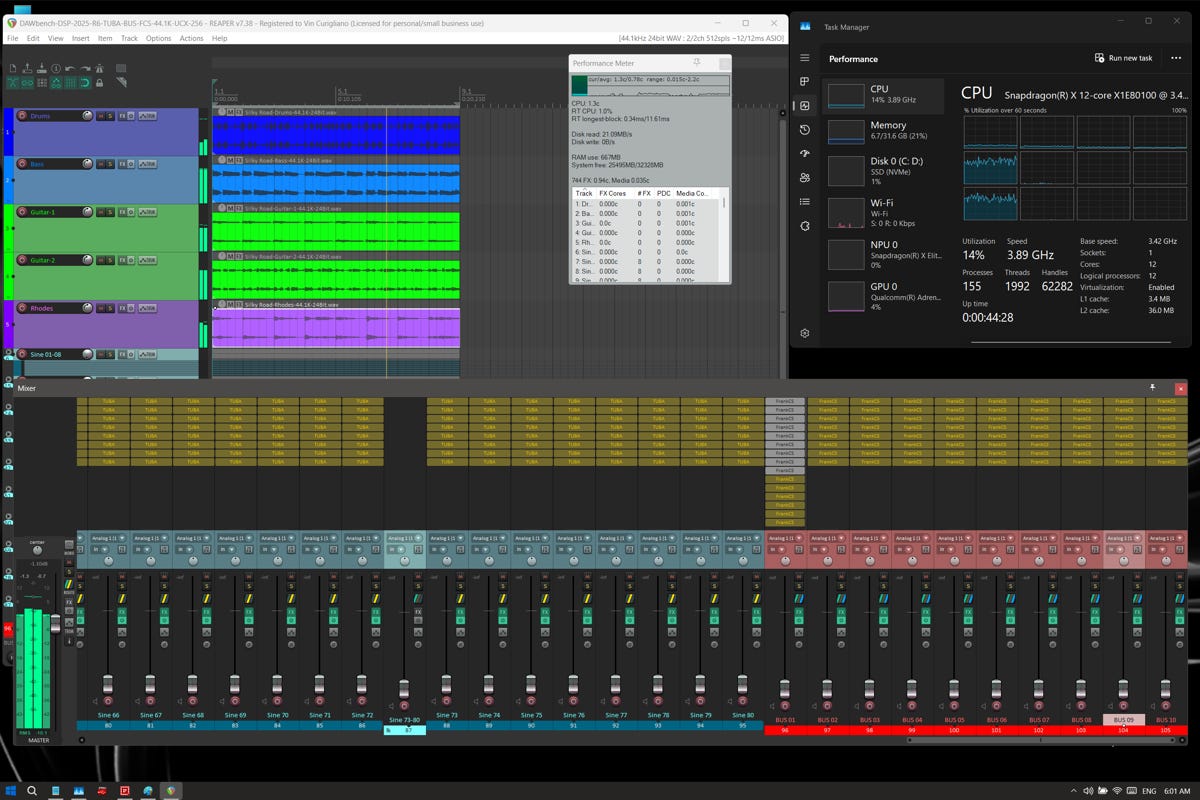Solo the Guitar-1 track
Screen dimensions: 1200x800
[x=110, y=212]
